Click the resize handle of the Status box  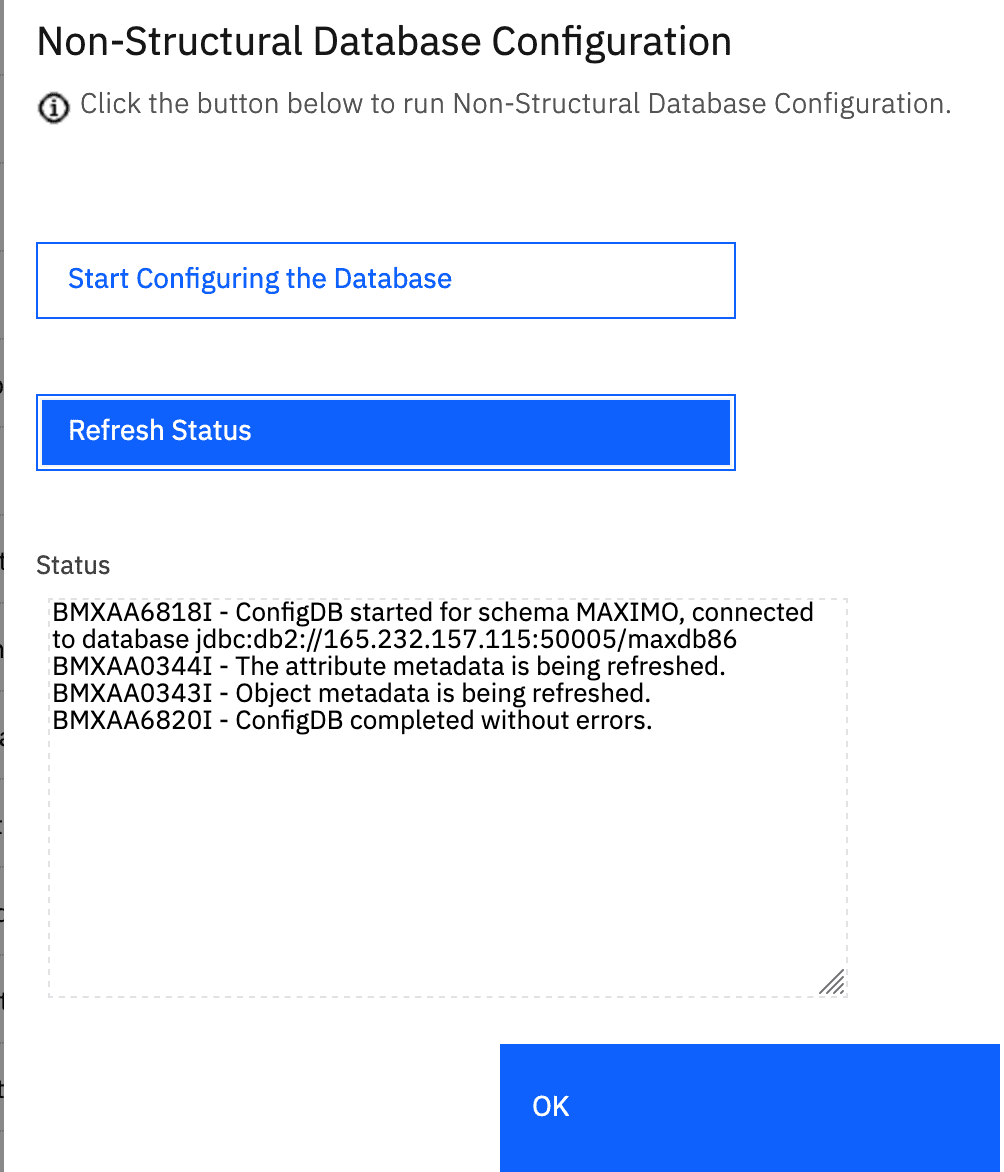832,981
